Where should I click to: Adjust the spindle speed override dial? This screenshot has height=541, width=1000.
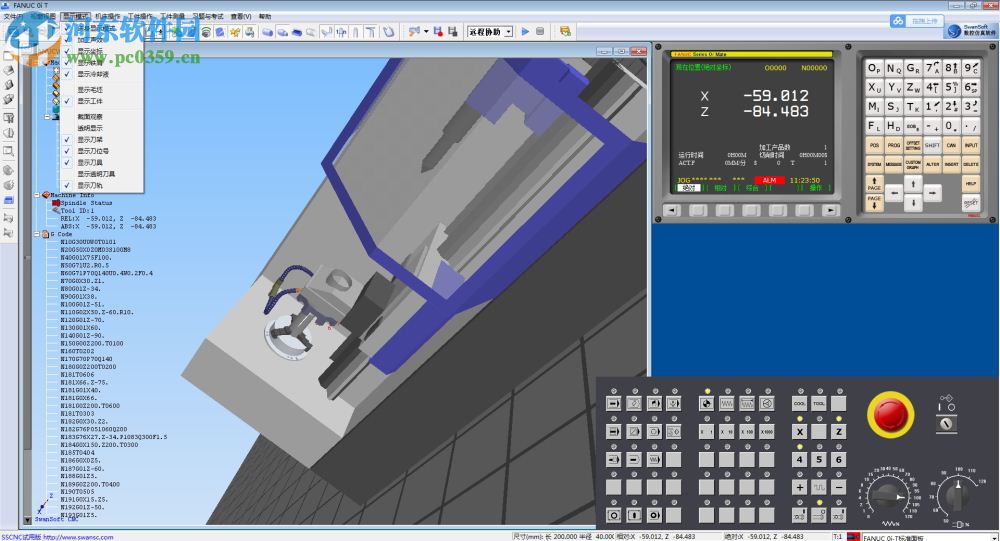pos(956,494)
